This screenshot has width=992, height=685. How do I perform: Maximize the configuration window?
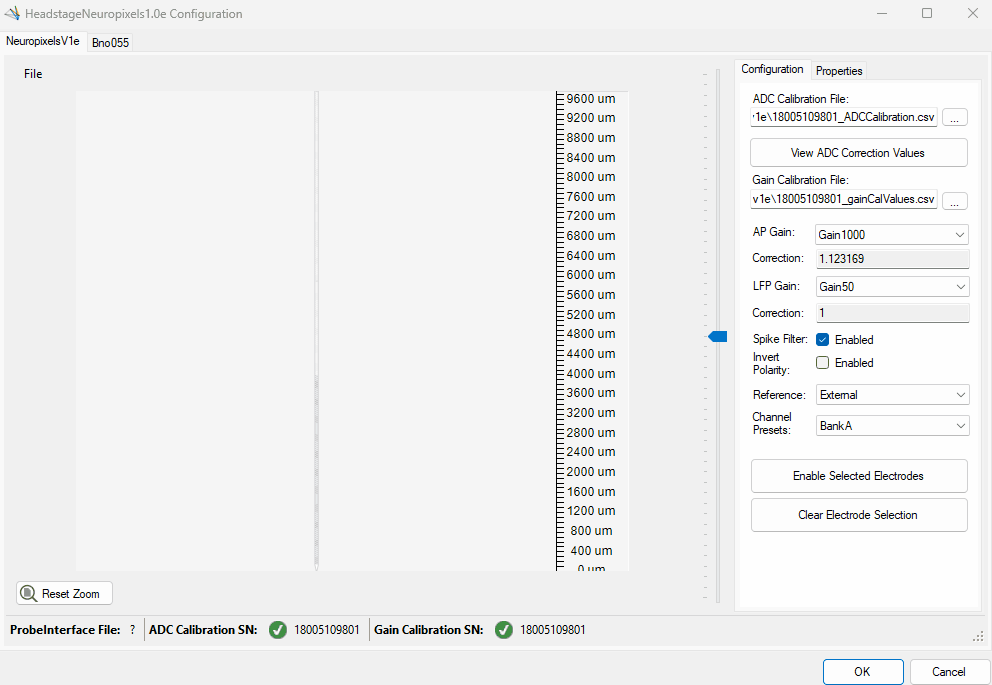click(926, 14)
